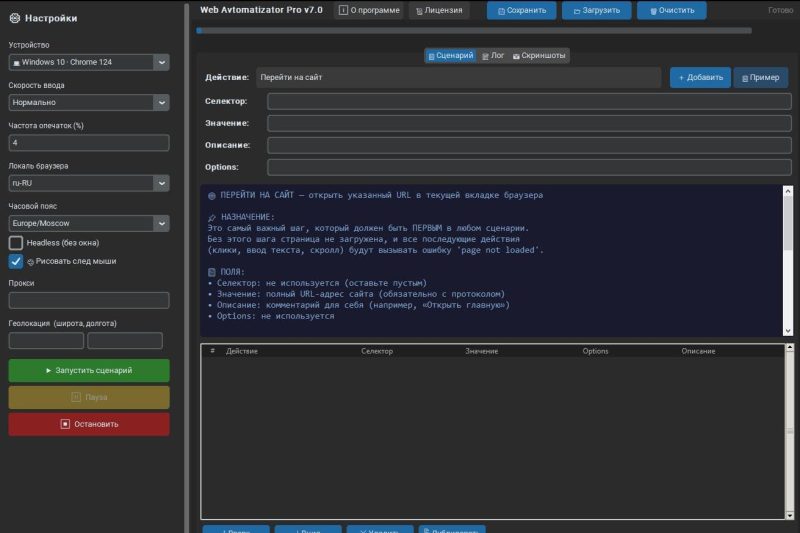800x533 pixels.
Task: Open the О программе dialog
Action: point(369,10)
